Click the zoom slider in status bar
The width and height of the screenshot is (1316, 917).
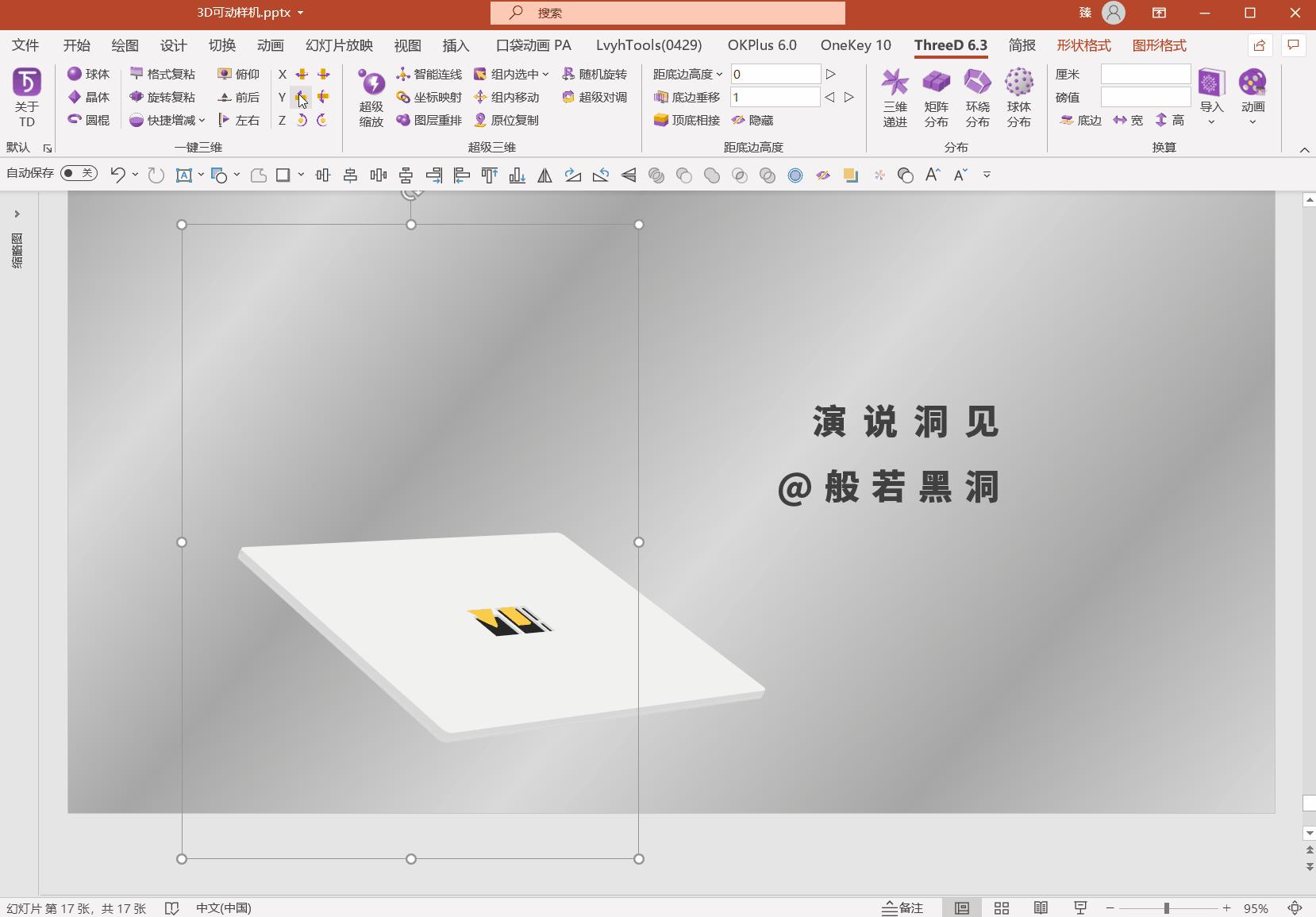[1167, 907]
